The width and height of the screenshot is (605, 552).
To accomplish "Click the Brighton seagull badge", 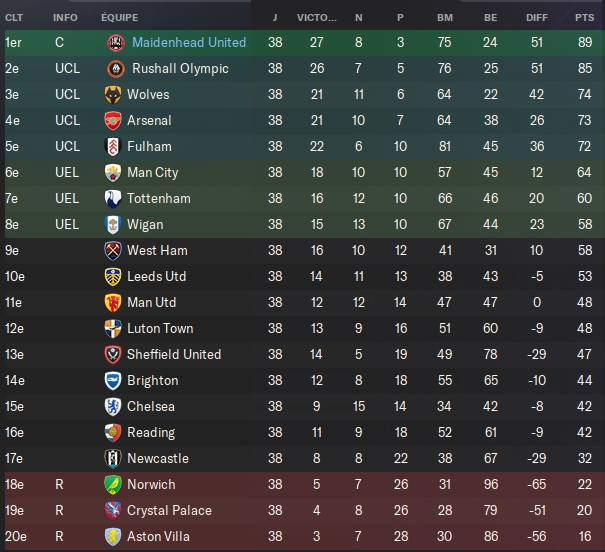I will pos(113,381).
